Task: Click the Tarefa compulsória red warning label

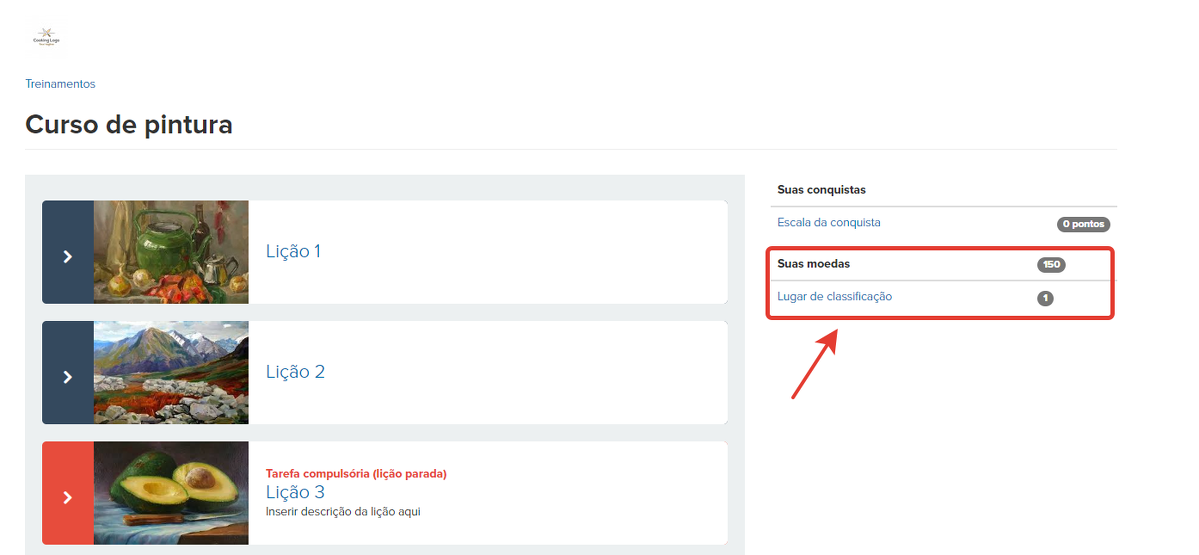Action: 355,474
